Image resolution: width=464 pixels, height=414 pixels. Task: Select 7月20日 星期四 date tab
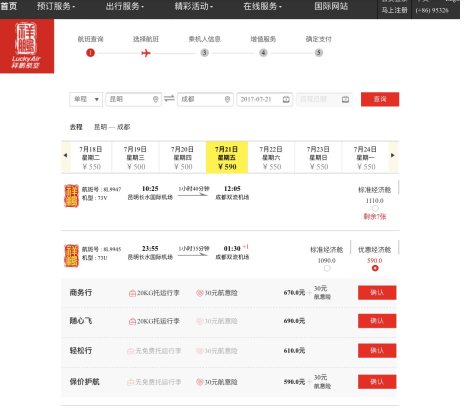click(183, 158)
